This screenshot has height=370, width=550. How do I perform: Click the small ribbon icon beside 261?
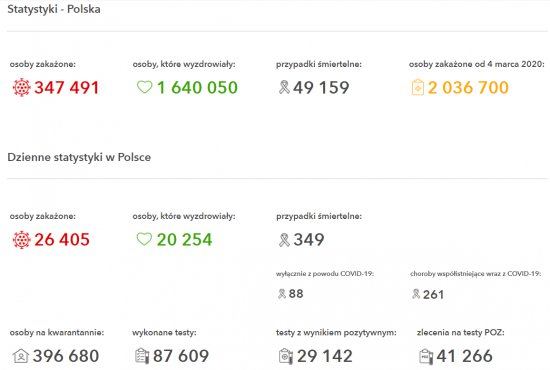pyautogui.click(x=416, y=294)
